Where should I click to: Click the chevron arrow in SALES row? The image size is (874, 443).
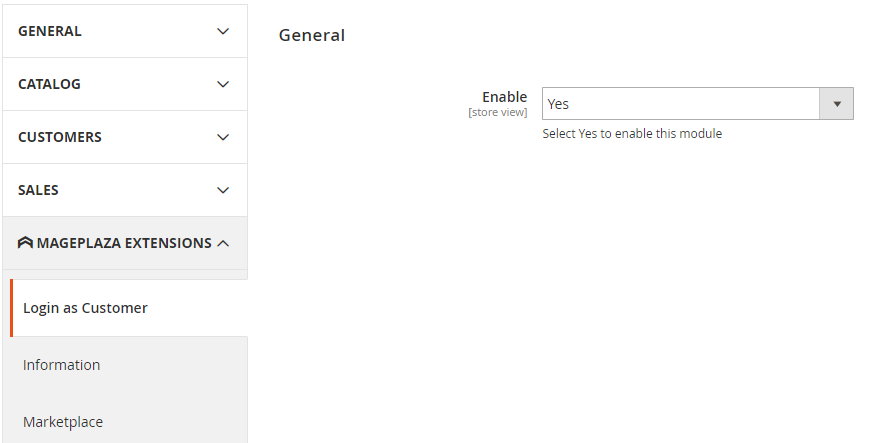click(x=223, y=190)
